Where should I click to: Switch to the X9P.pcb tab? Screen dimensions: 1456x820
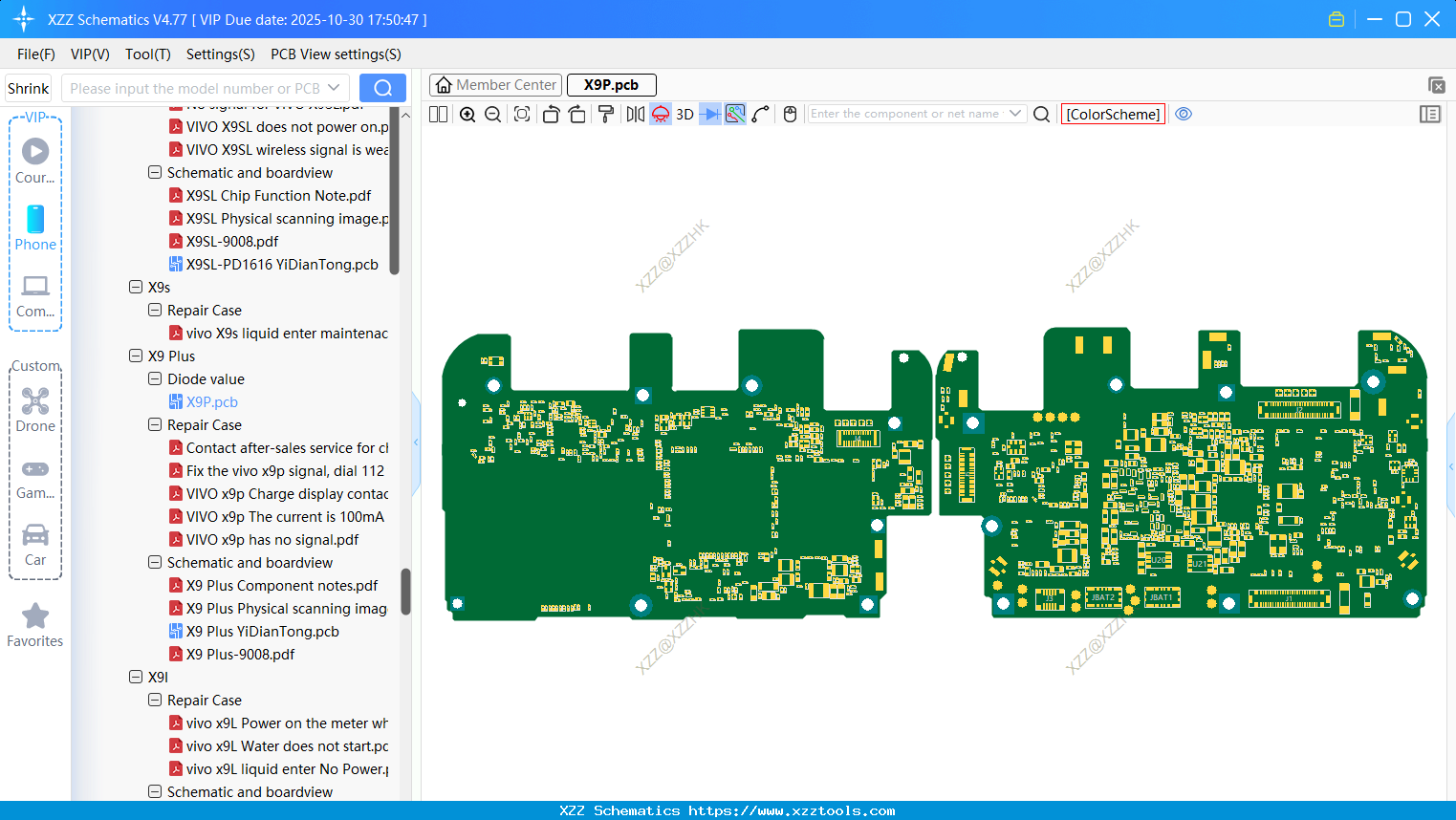[x=611, y=85]
